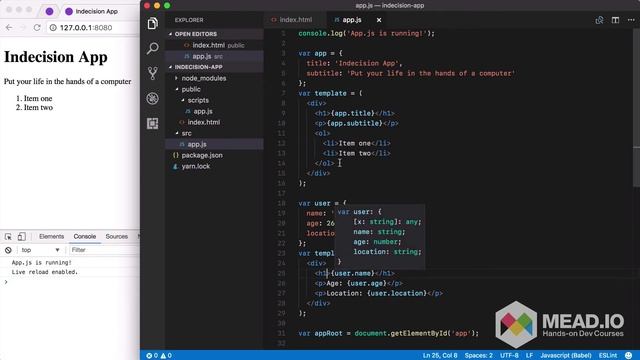This screenshot has height=360, width=640.
Task: Click 'App.js is running!' console message
Action: pos(42,262)
